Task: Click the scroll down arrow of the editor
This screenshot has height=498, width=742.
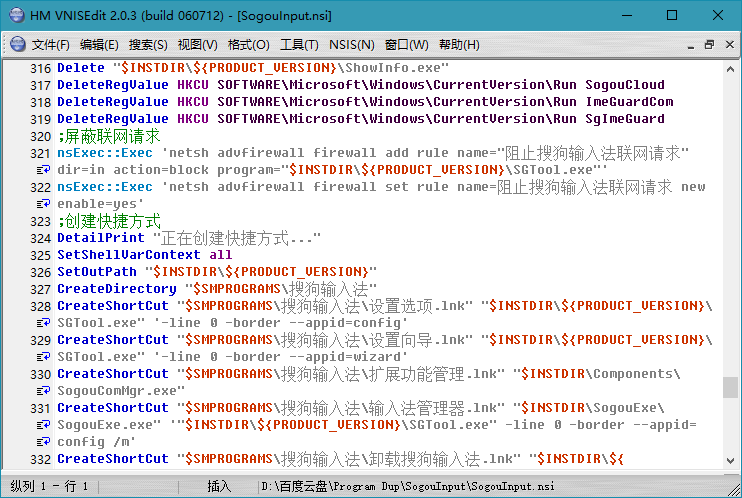Action: pos(730,461)
